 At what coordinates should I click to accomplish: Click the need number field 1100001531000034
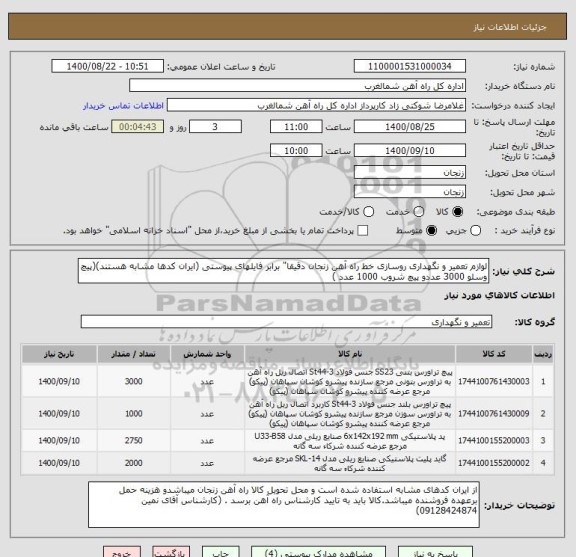pos(410,67)
